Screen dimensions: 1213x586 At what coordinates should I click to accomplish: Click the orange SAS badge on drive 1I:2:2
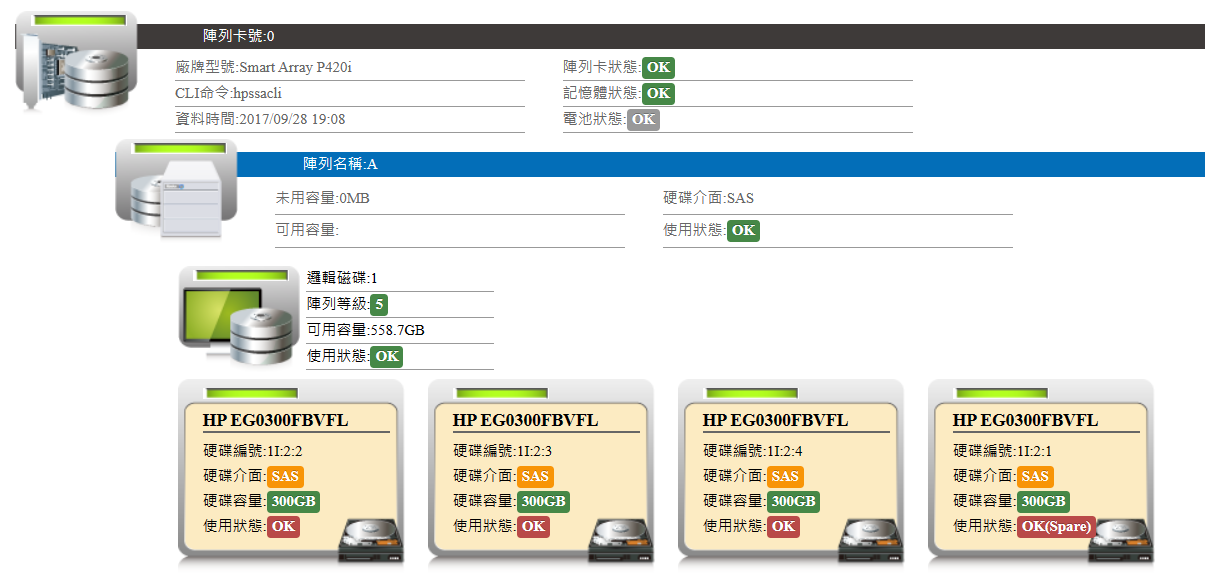tap(284, 477)
